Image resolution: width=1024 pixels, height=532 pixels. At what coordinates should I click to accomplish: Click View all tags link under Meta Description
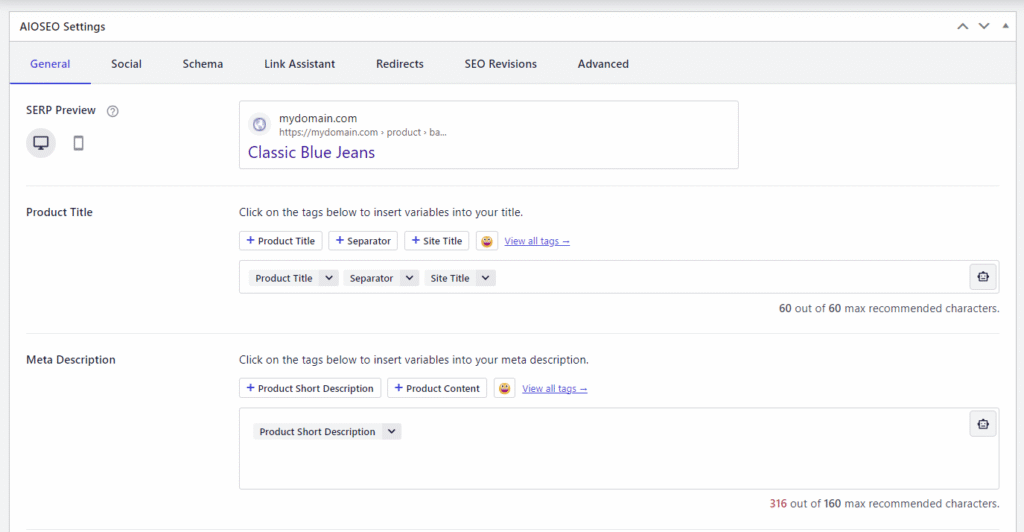click(x=554, y=389)
